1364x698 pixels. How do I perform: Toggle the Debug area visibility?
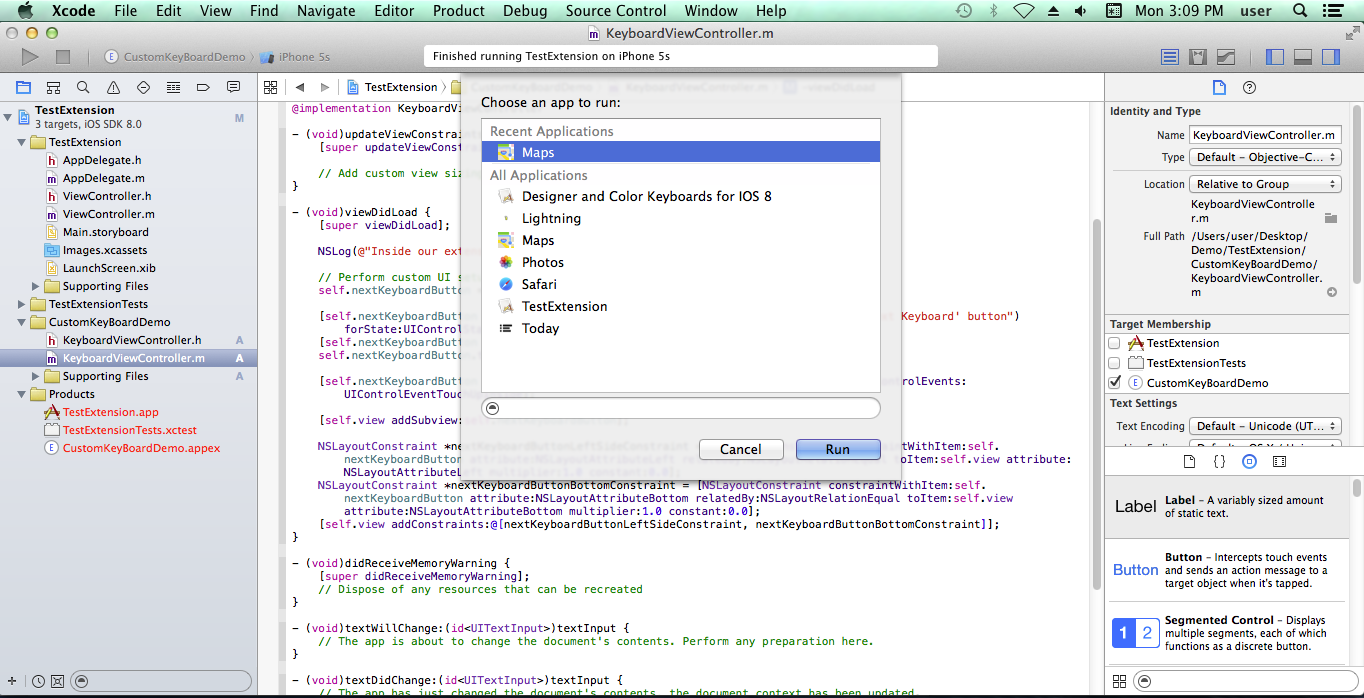pos(1302,57)
